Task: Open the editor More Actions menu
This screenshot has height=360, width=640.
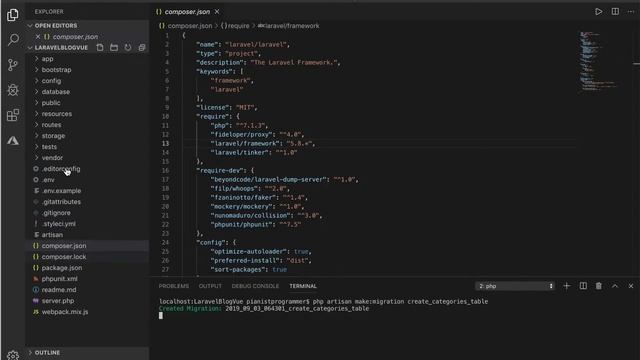Action: point(631,11)
